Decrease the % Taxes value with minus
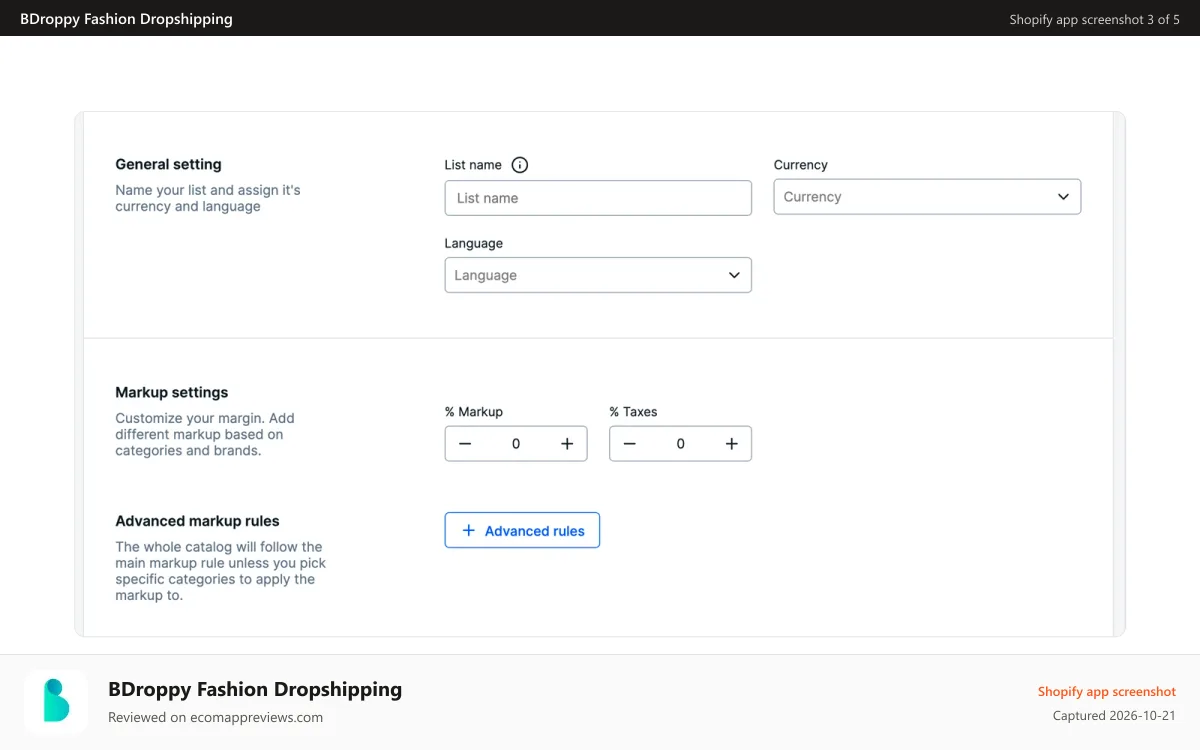The image size is (1200, 750). click(x=630, y=444)
